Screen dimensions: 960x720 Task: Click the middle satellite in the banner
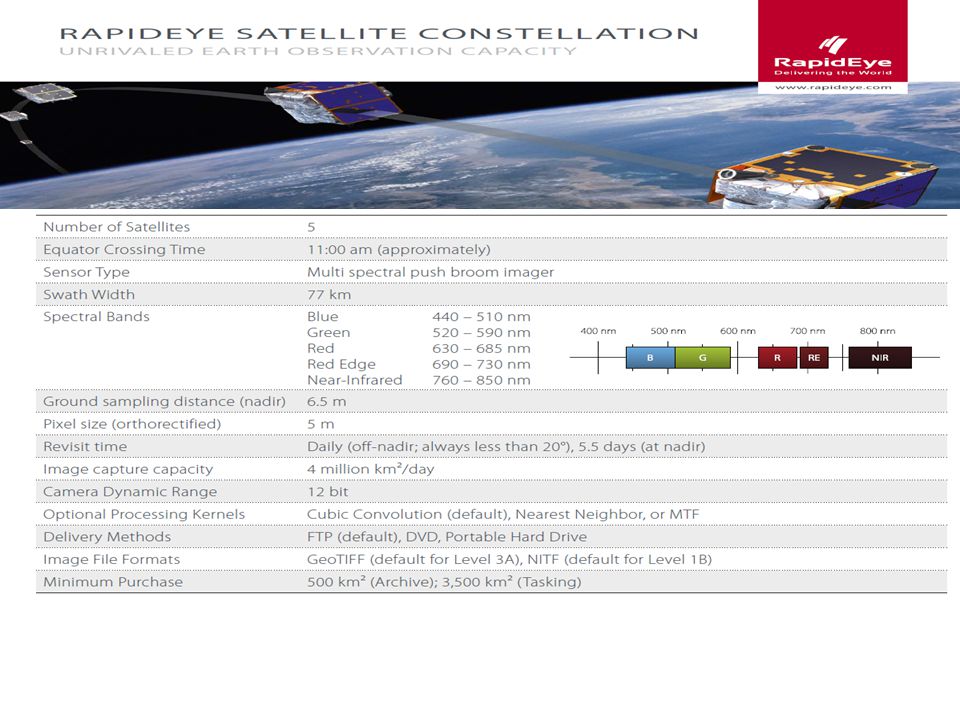click(334, 103)
